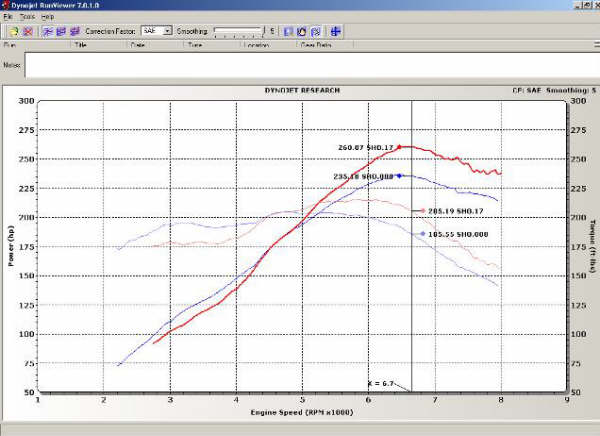
Task: Sort by the Gear Ratio column header
Action: tap(325, 45)
